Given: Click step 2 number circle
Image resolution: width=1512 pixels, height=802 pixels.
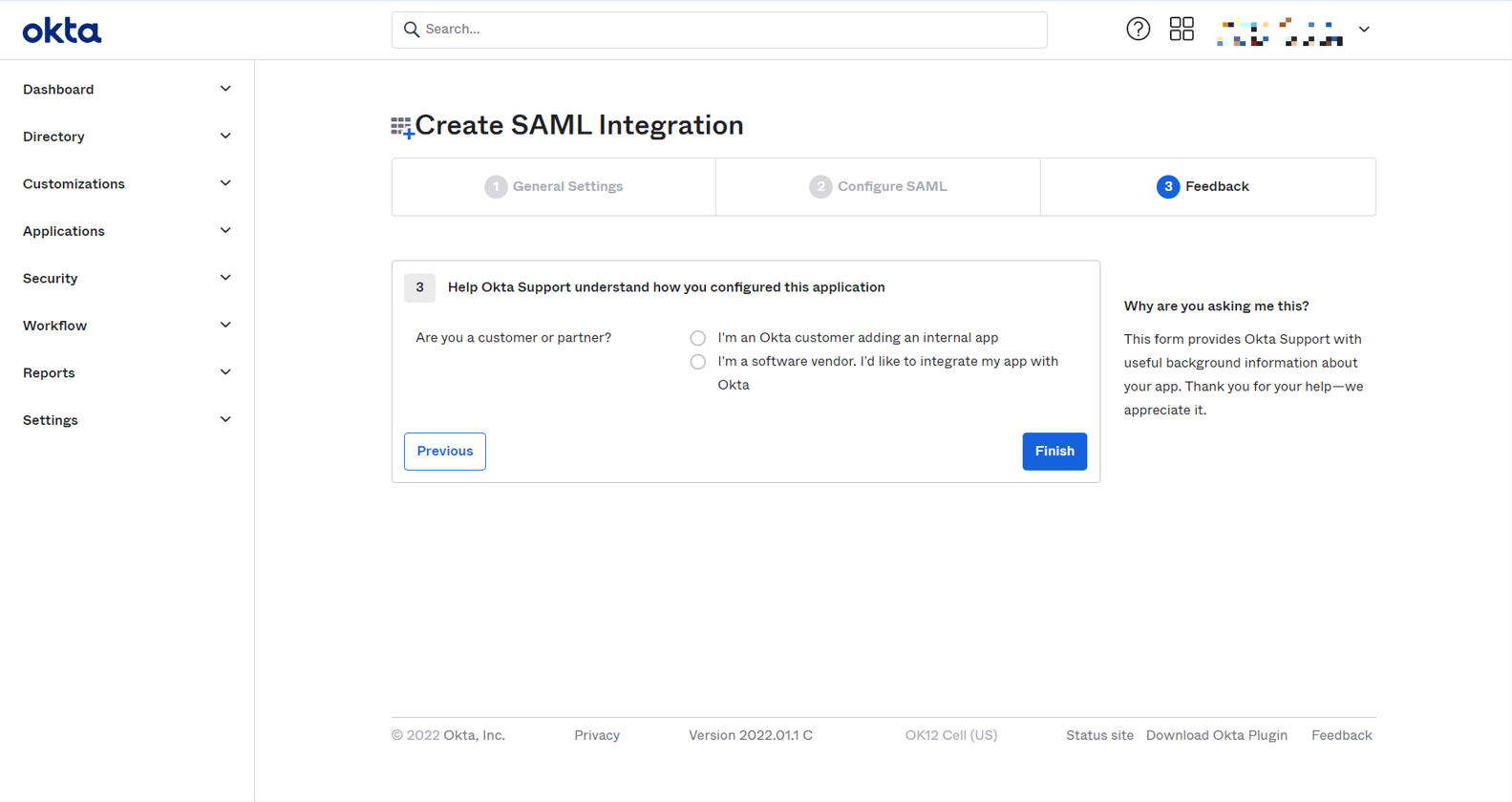Looking at the screenshot, I should point(820,187).
